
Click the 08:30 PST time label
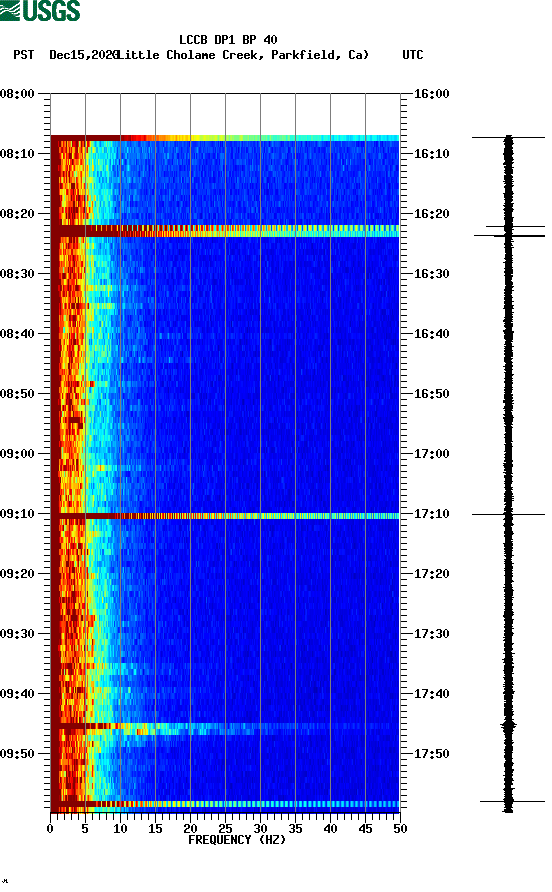pos(18,274)
